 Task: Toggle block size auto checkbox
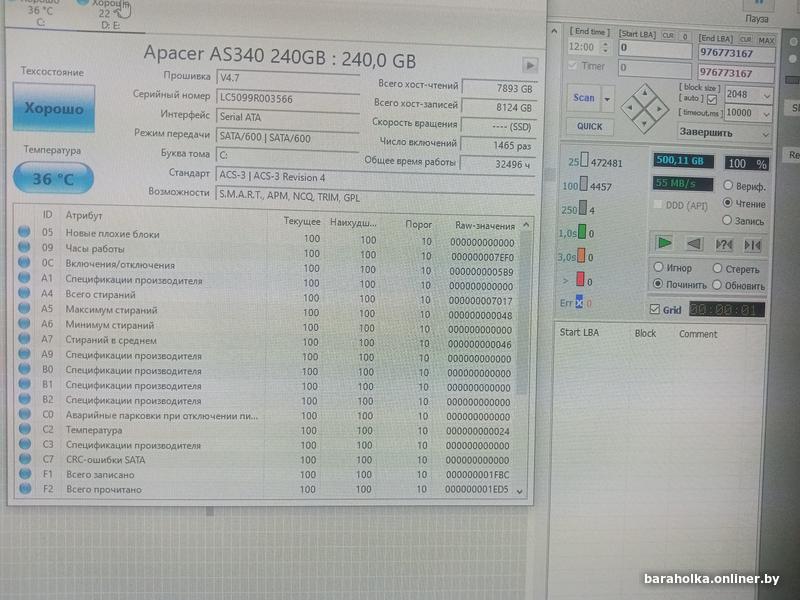click(712, 99)
